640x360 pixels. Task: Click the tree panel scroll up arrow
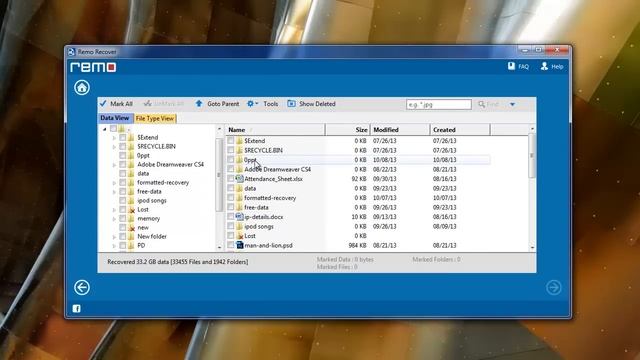[x=219, y=129]
